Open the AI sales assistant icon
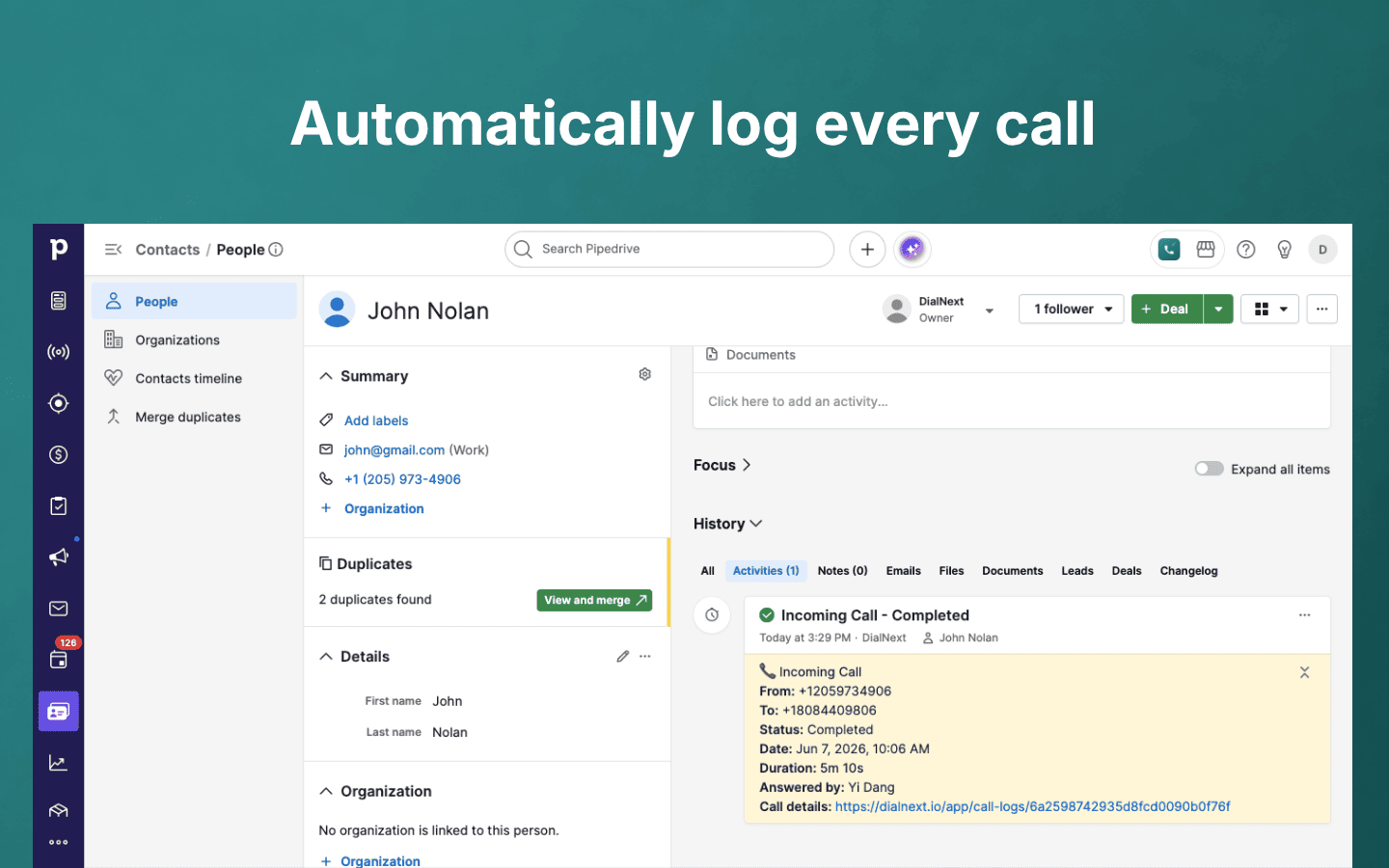1389x868 pixels. click(x=912, y=250)
